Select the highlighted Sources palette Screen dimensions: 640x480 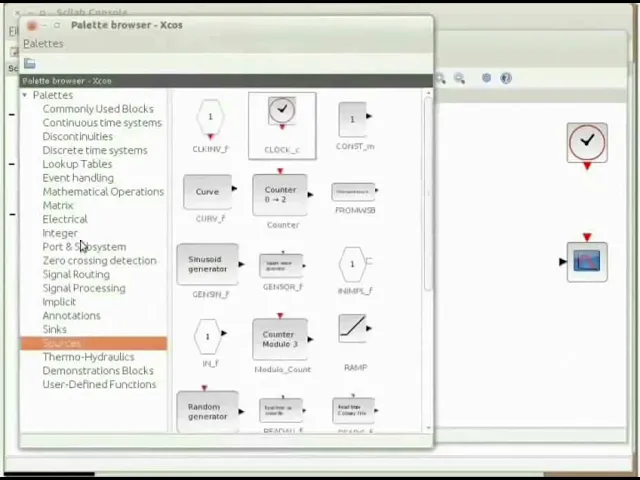94,343
